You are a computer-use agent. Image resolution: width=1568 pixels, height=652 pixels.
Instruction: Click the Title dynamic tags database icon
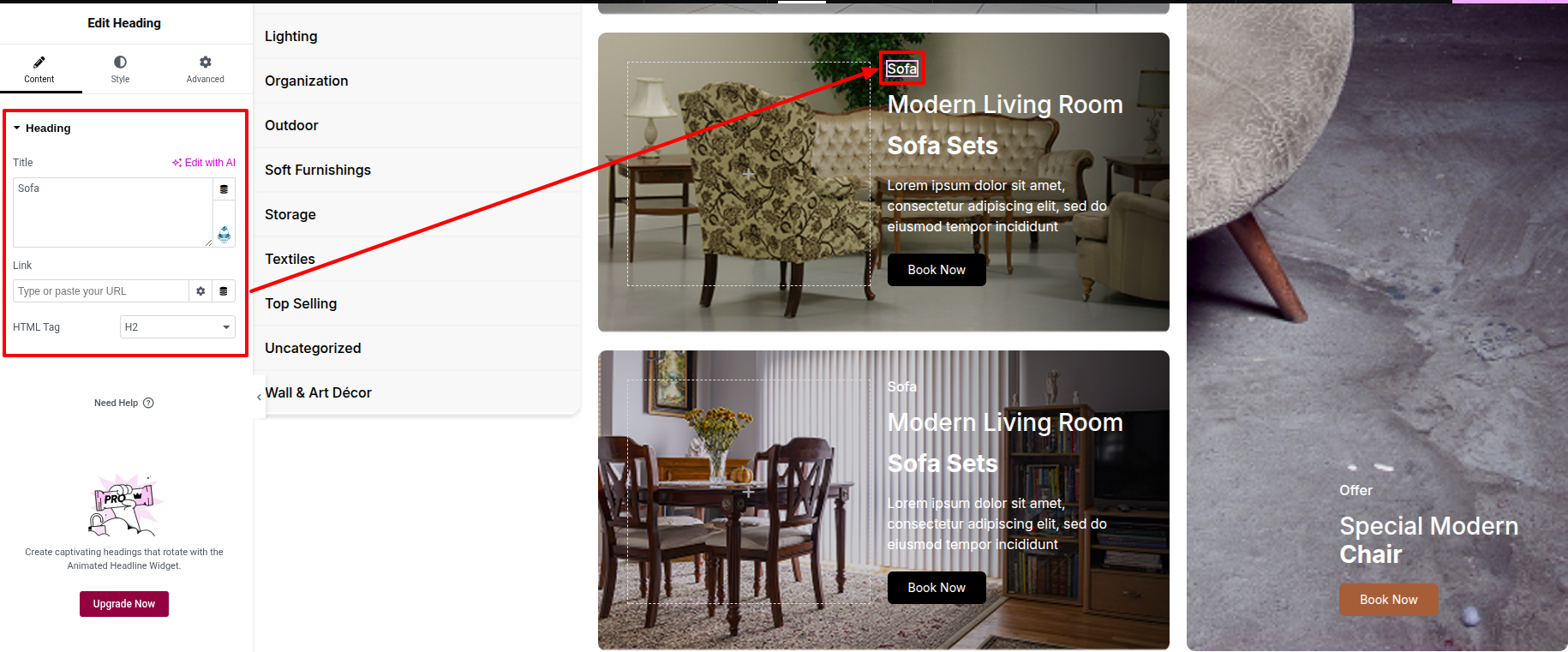(x=224, y=189)
